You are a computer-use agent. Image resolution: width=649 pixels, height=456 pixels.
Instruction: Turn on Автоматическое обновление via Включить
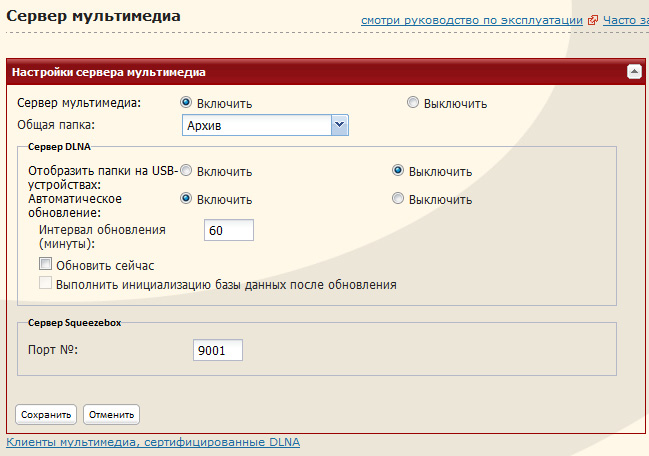(x=186, y=199)
